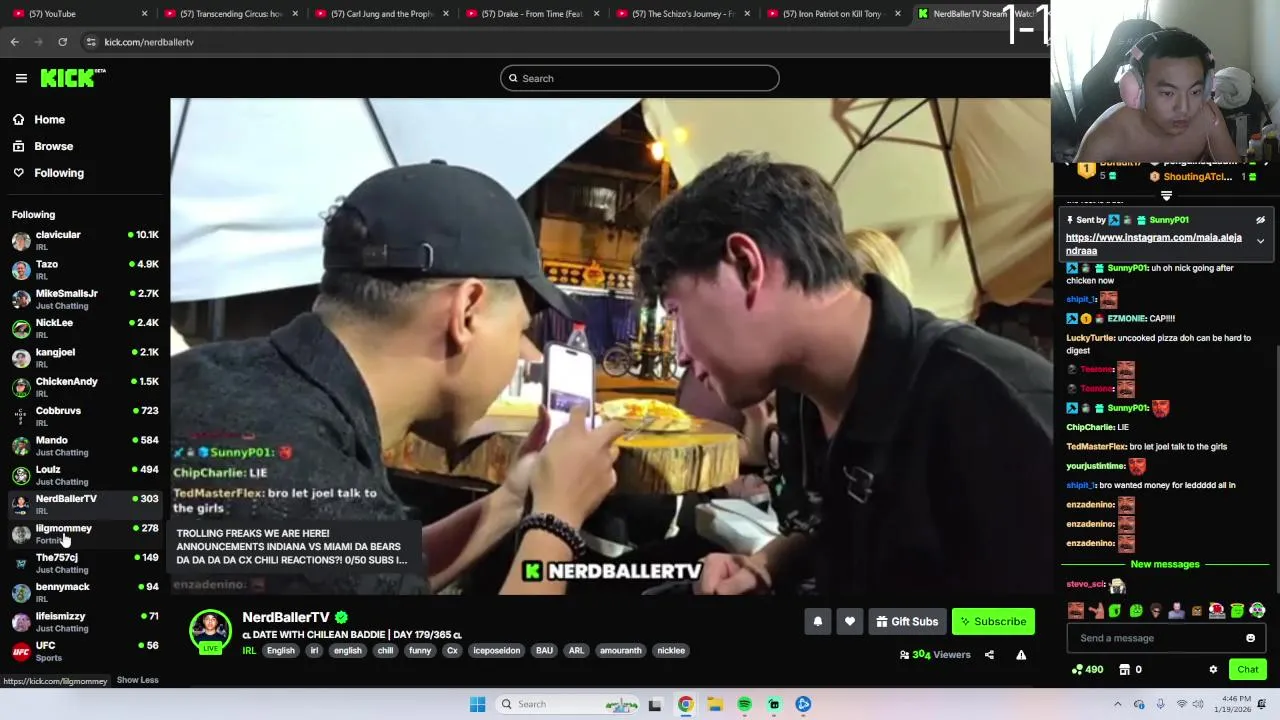Image resolution: width=1280 pixels, height=720 pixels.
Task: Click kangjoel avatar in sidebar
Action: coord(21,357)
